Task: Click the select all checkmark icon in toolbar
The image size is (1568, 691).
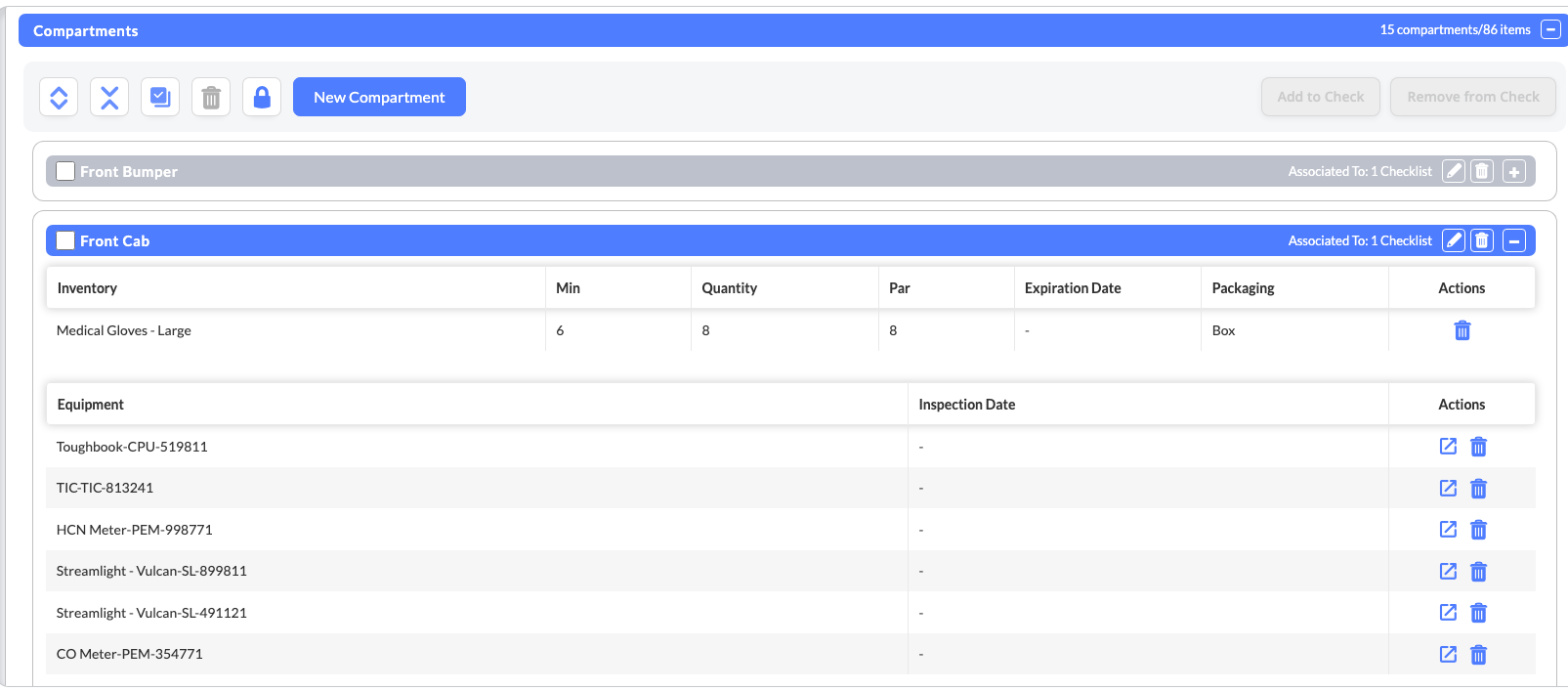Action: click(x=160, y=97)
